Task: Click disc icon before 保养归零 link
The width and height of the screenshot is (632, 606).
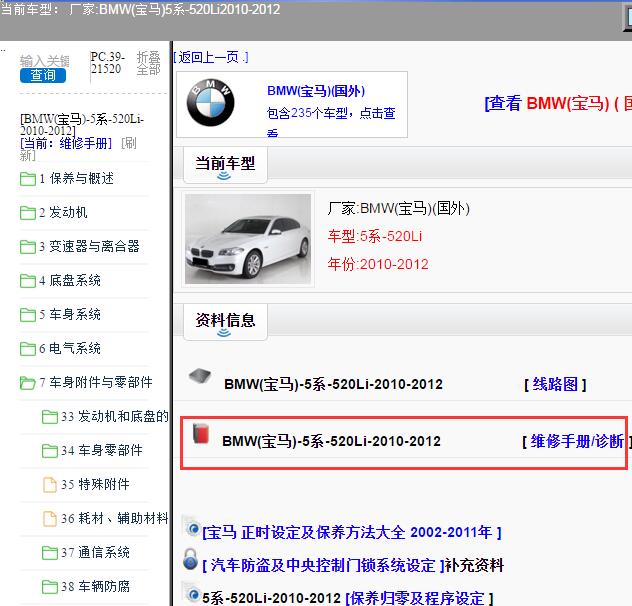Action: coord(193,594)
